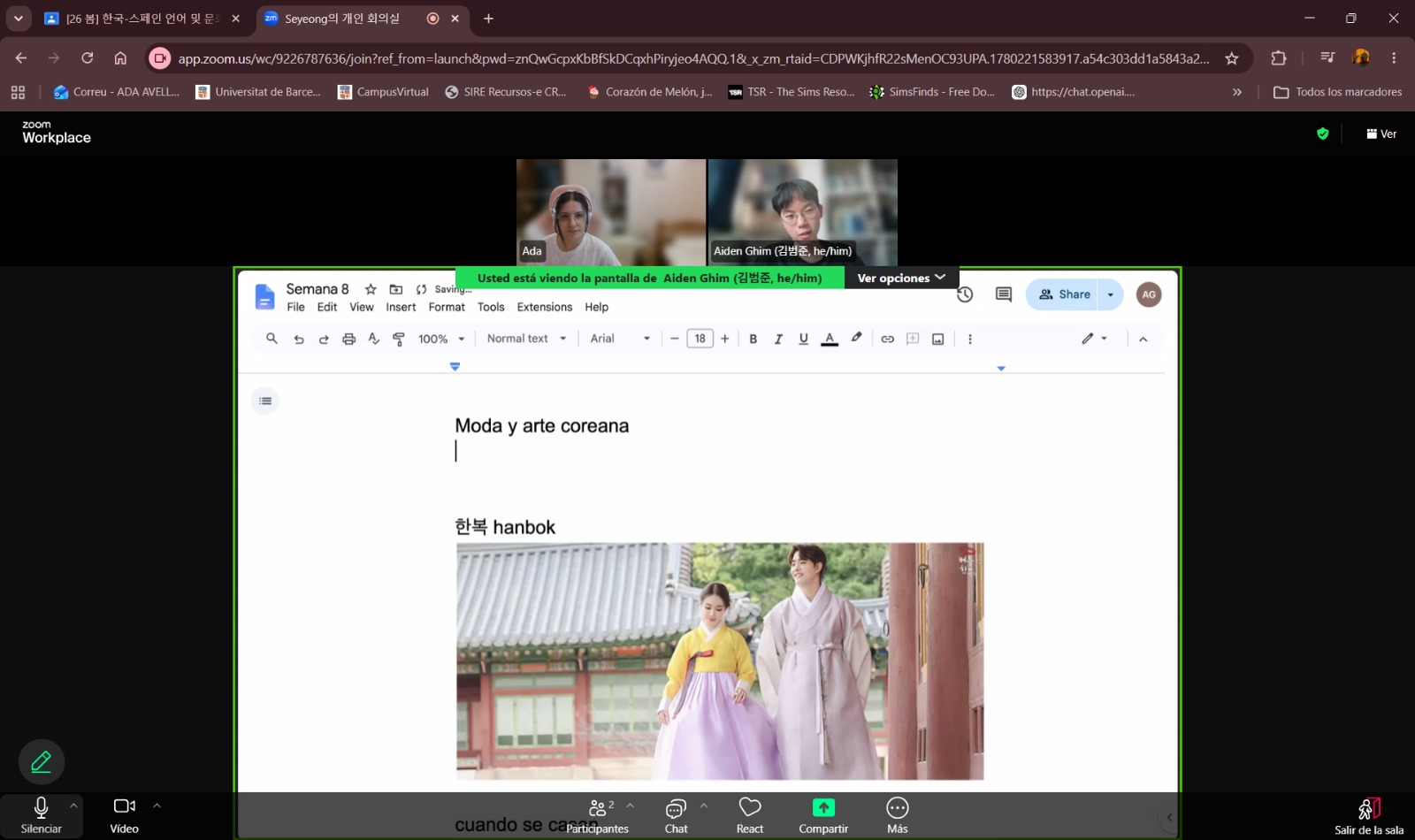The image size is (1415, 840).
Task: Select Aiden Ghim's video thumbnail
Action: [x=803, y=212]
